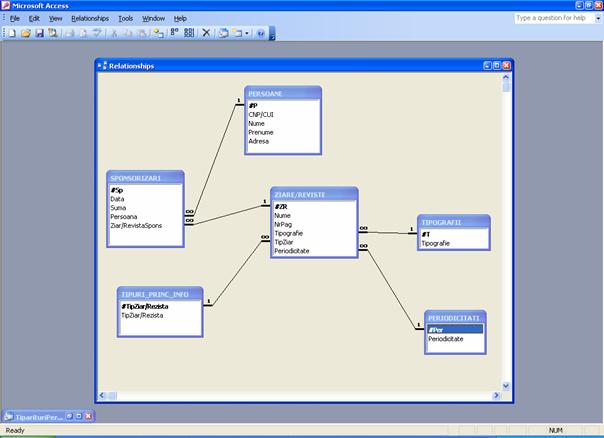Image resolution: width=604 pixels, height=438 pixels.
Task: Click the New file toolbar icon
Action: point(11,33)
